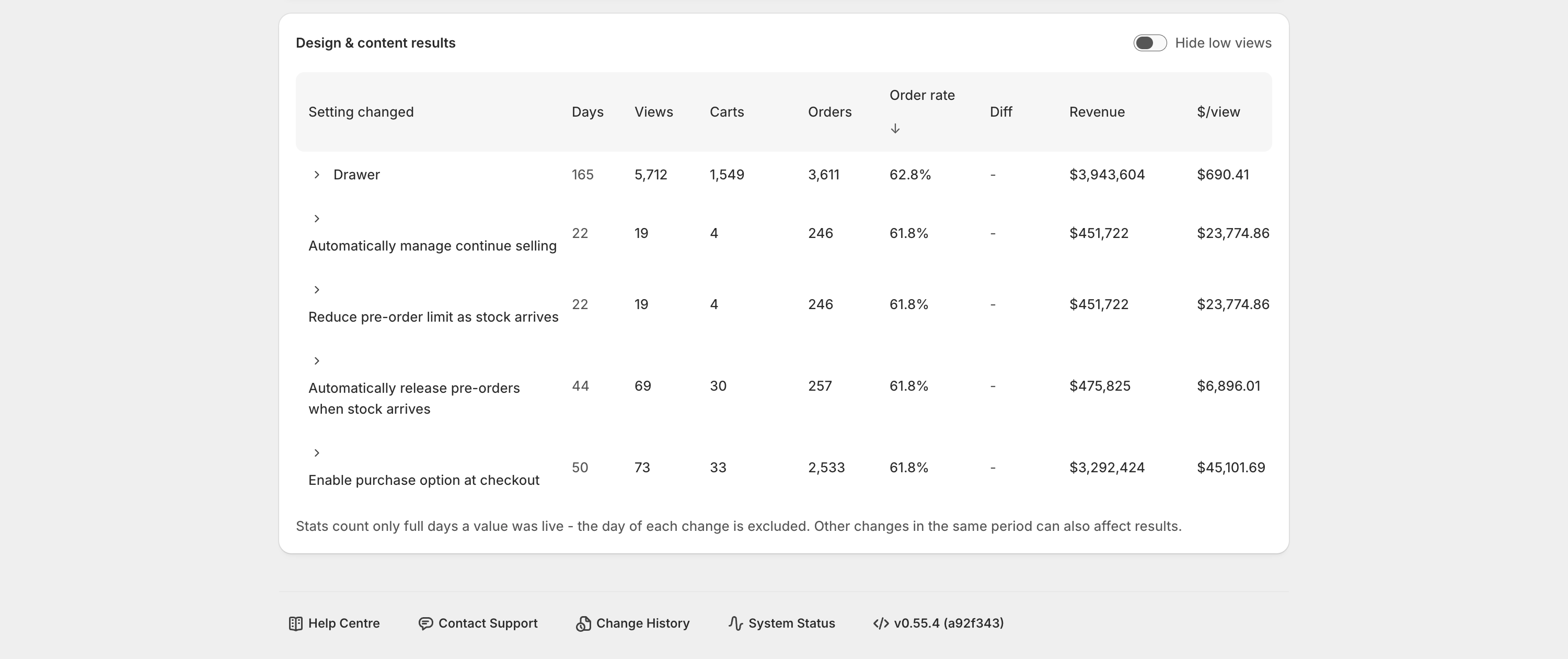This screenshot has width=1568, height=659.
Task: Click $/view value $45,101.69
Action: pyautogui.click(x=1231, y=468)
